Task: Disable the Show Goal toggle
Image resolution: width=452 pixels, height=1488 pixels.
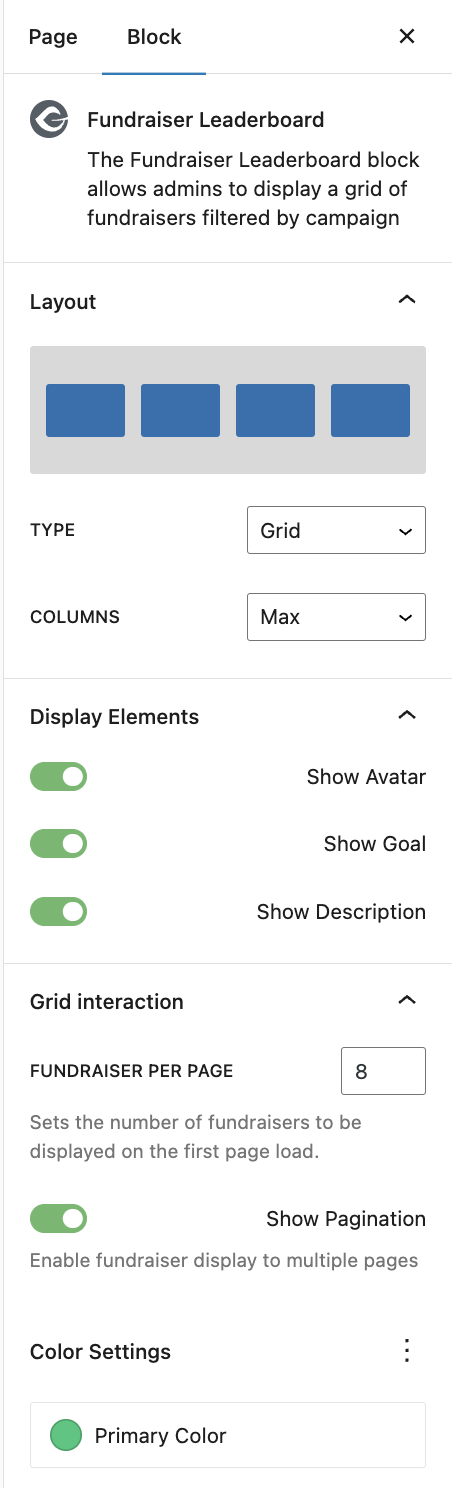Action: pyautogui.click(x=59, y=844)
